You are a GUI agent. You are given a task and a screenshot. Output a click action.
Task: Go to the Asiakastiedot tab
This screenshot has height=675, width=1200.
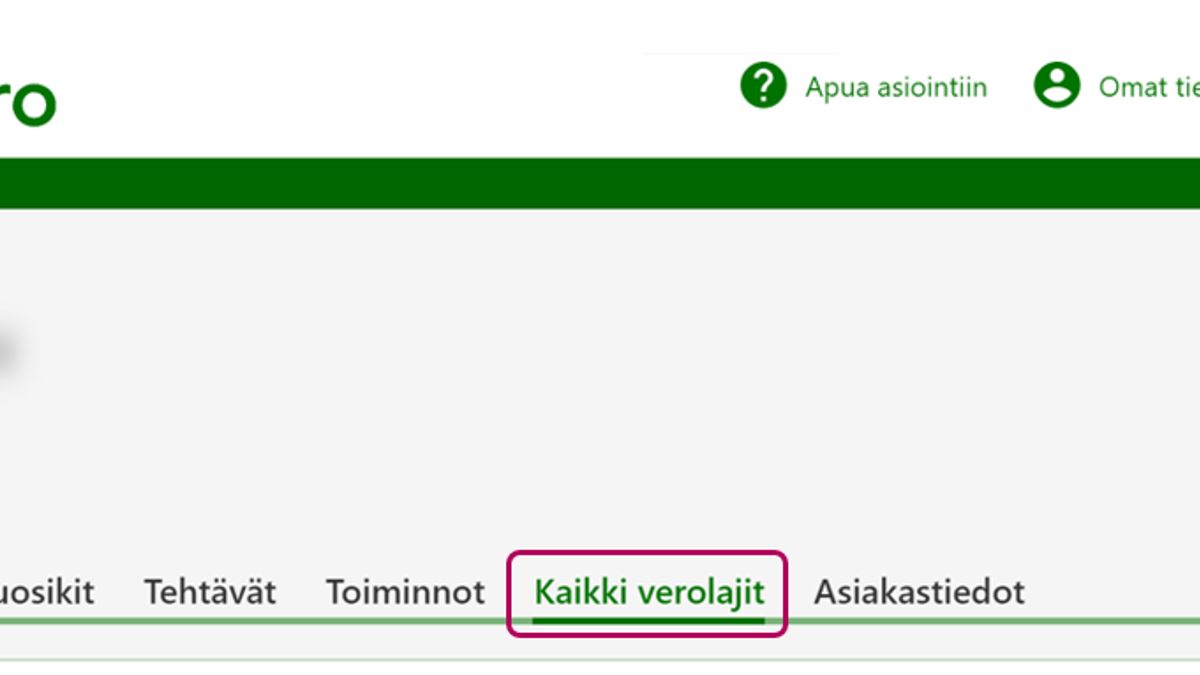pyautogui.click(x=919, y=592)
